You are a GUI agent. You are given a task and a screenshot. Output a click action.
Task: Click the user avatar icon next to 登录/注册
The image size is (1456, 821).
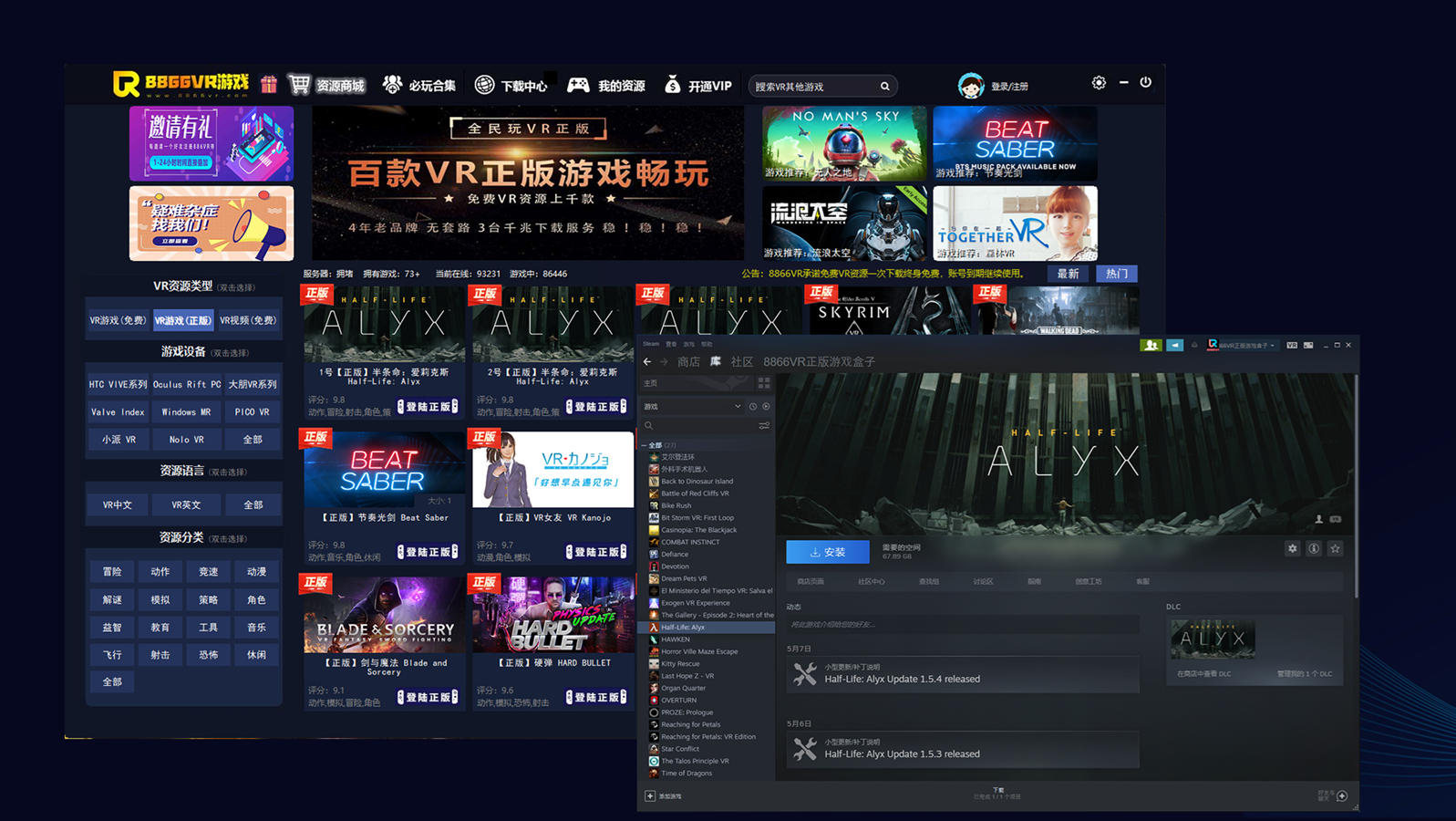pyautogui.click(x=971, y=86)
